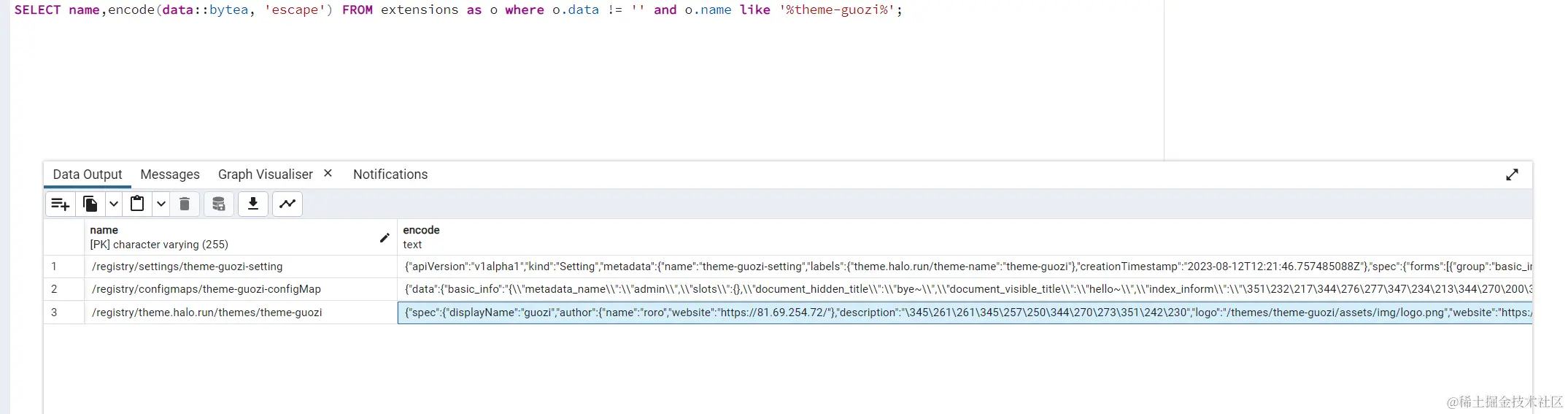Select row number 2 header

pyautogui.click(x=64, y=289)
